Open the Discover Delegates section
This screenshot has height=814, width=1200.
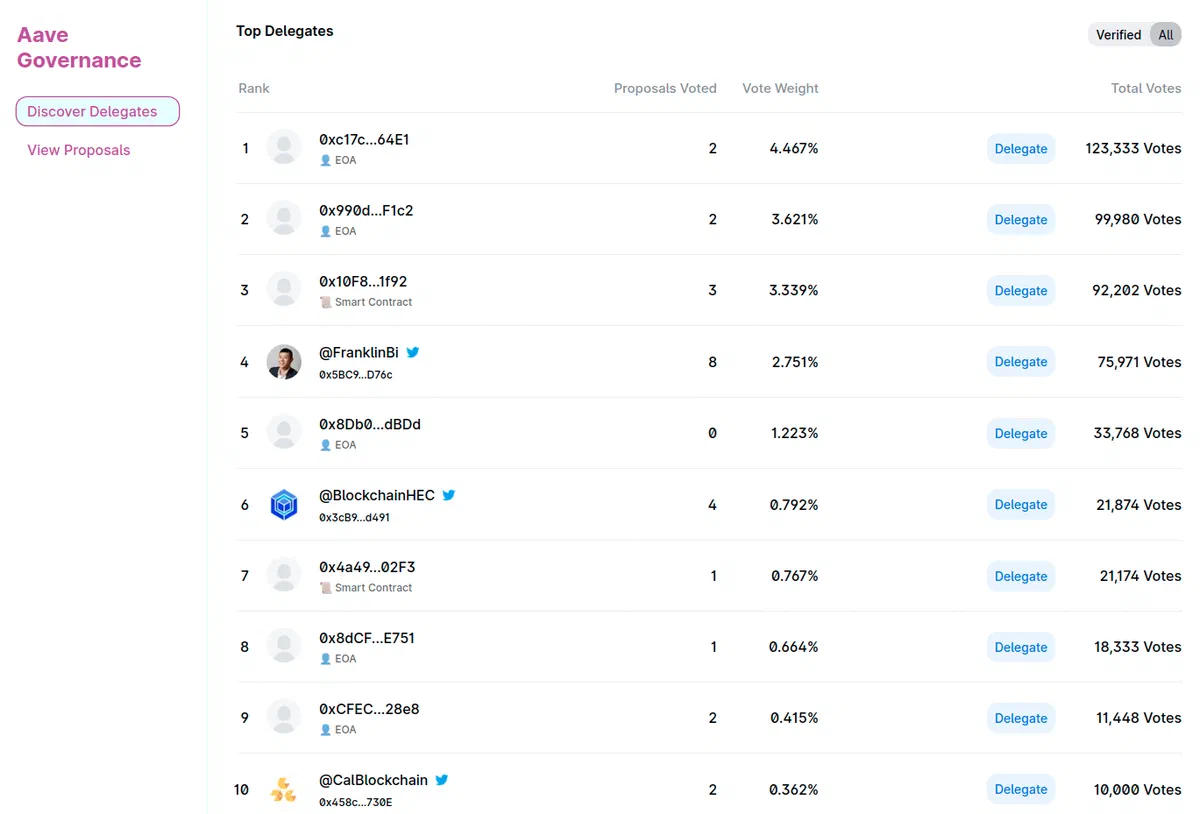[x=97, y=111]
